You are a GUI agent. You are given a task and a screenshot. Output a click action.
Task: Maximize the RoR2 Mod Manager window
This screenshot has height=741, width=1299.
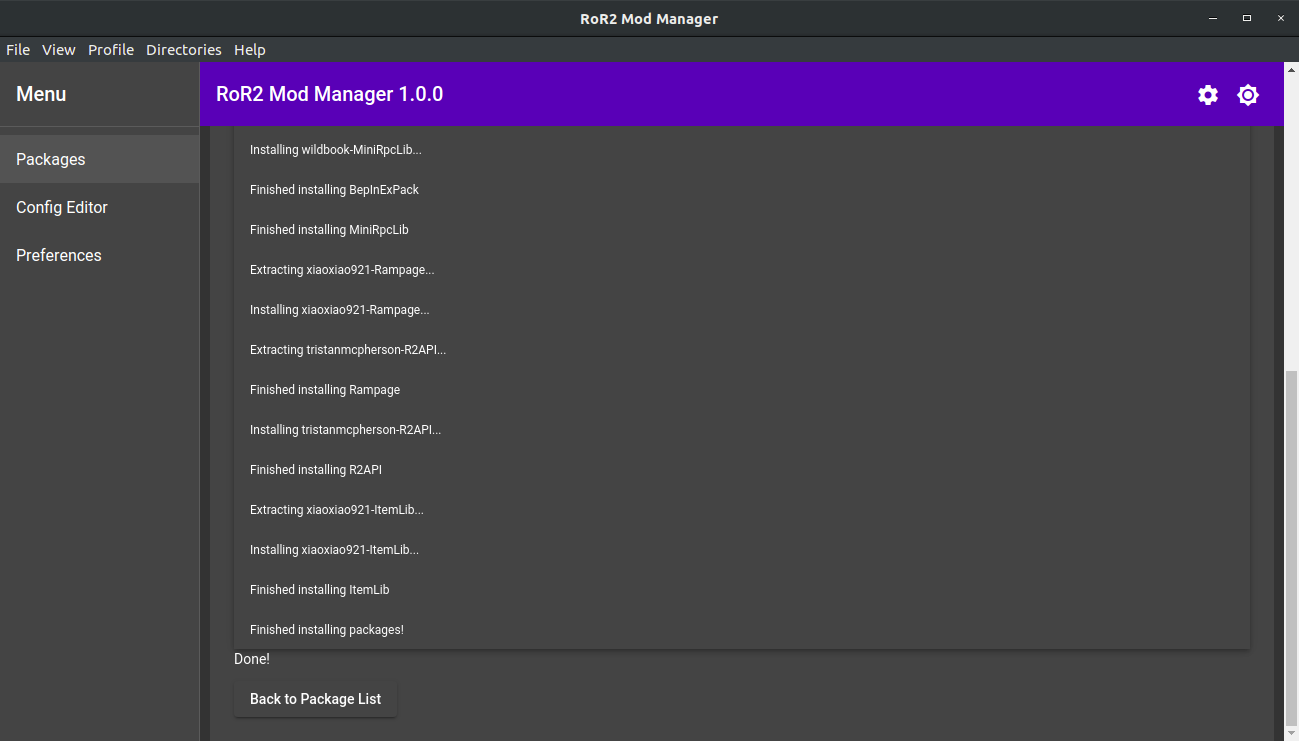click(1247, 18)
